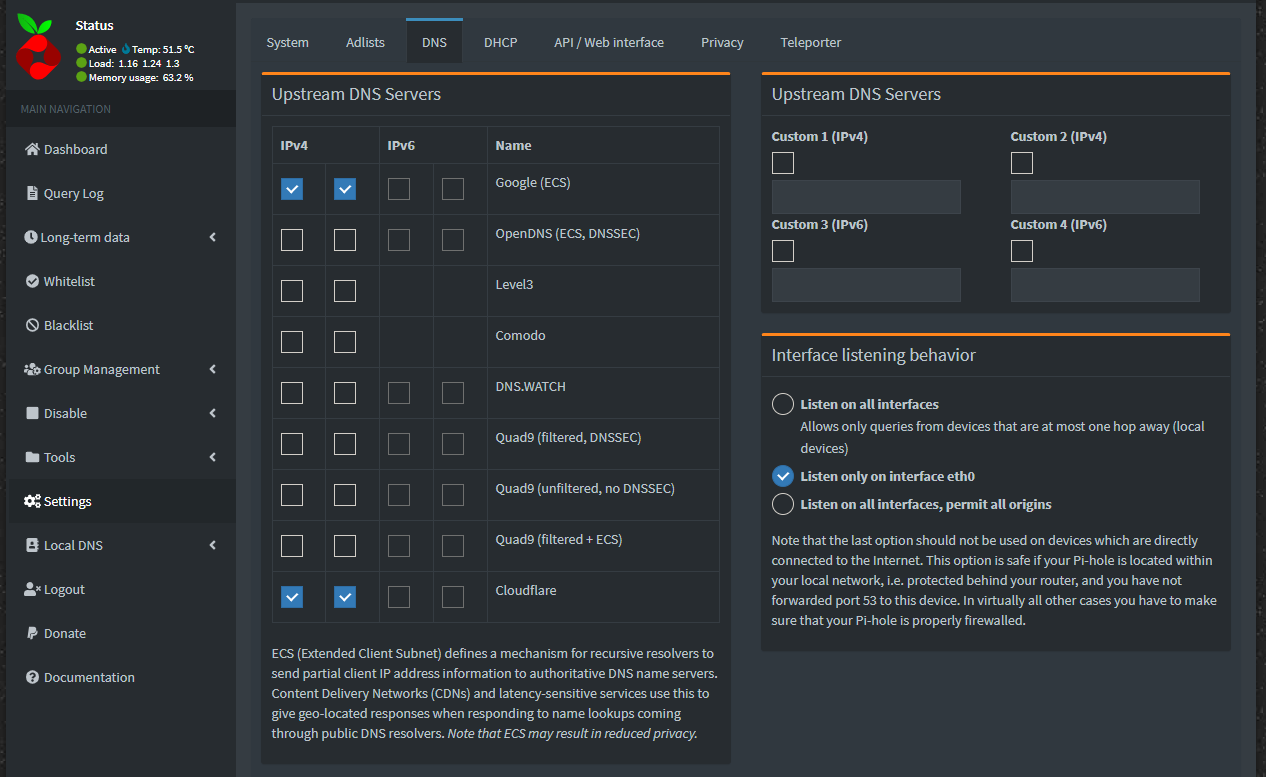Click the Custom 1 (IPv4) address field
Viewport: 1266px width, 777px height.
[866, 197]
